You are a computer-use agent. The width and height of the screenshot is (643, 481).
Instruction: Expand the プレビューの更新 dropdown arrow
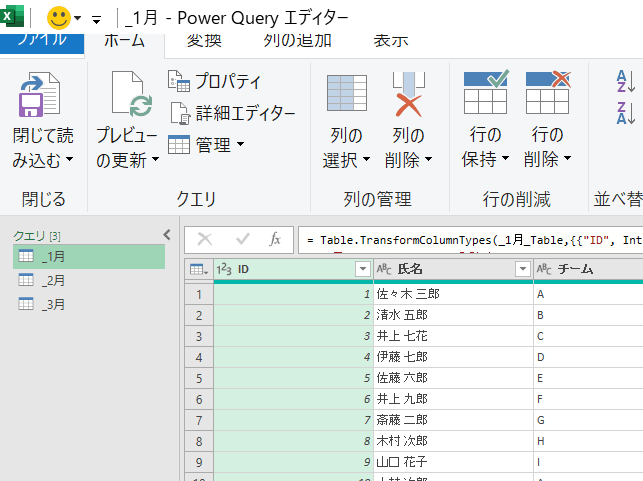point(155,159)
